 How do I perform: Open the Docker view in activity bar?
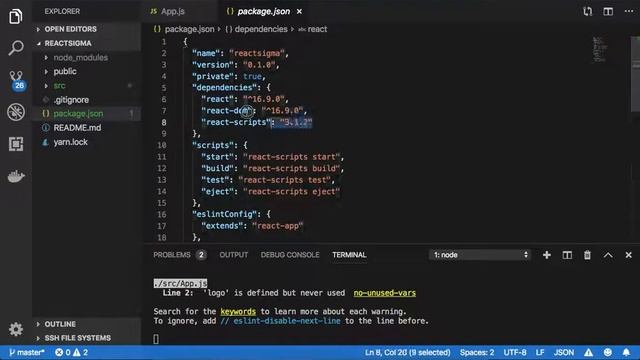click(x=16, y=176)
